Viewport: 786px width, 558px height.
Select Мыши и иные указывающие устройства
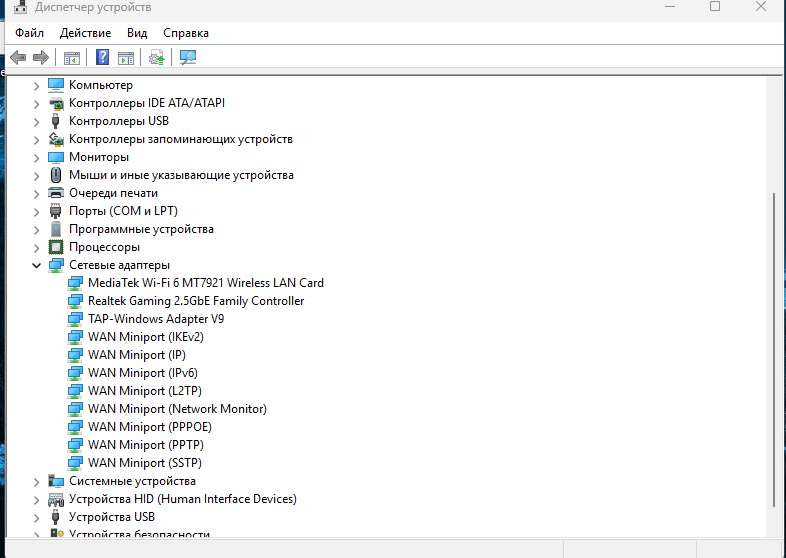click(x=181, y=175)
